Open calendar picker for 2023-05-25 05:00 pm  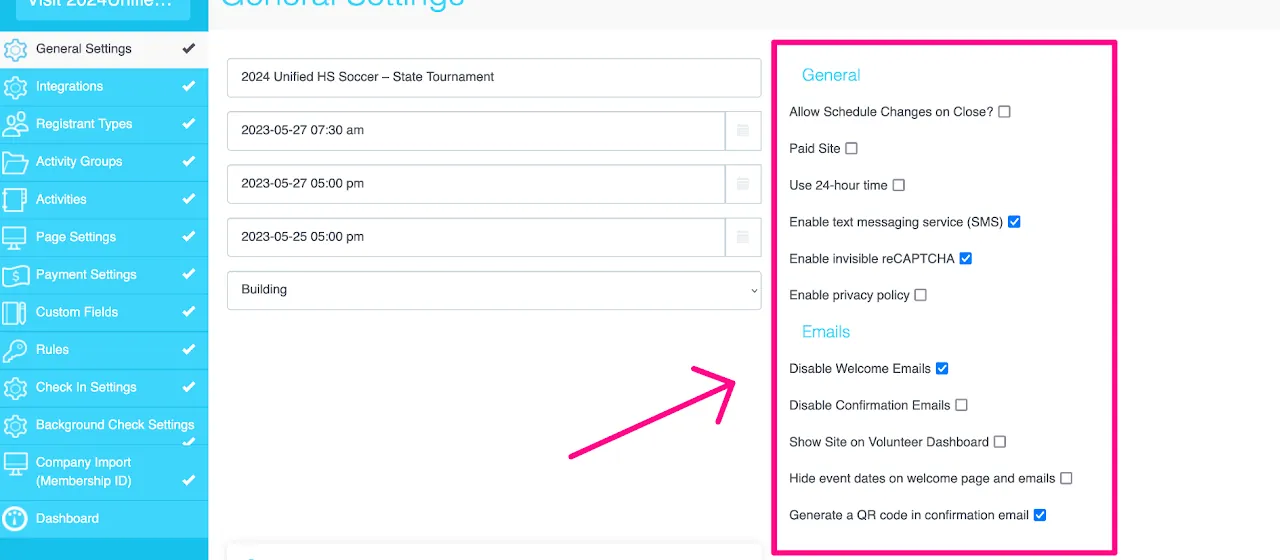[743, 237]
